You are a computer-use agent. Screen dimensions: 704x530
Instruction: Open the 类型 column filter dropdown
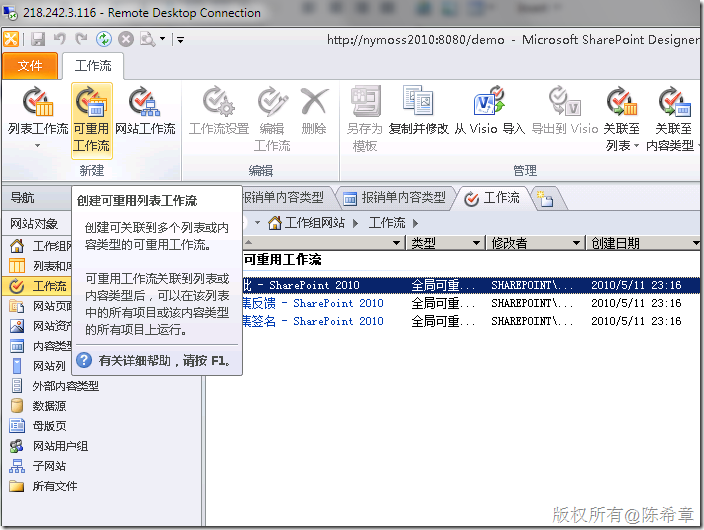pyautogui.click(x=476, y=243)
